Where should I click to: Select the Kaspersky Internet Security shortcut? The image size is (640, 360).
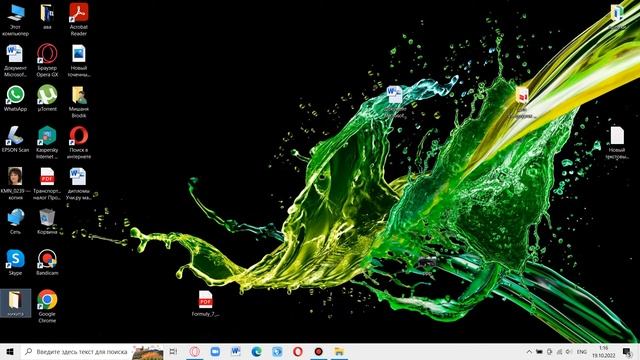pos(47,142)
